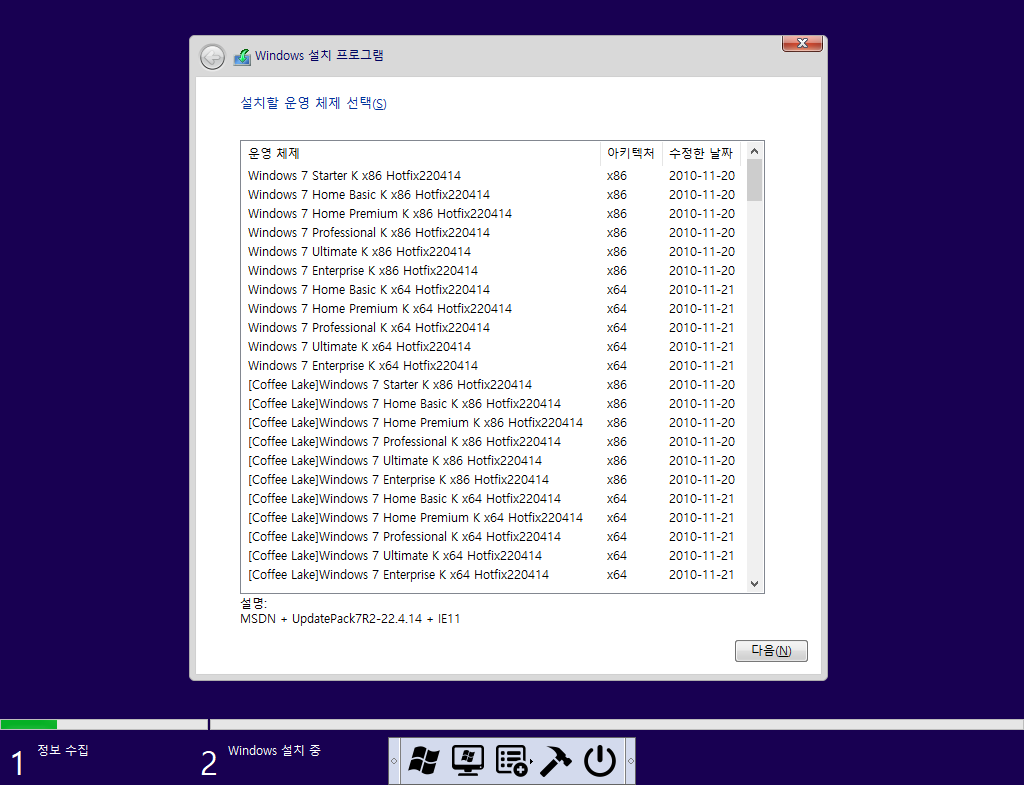Click the scroll-up arrow of OS list

point(754,152)
